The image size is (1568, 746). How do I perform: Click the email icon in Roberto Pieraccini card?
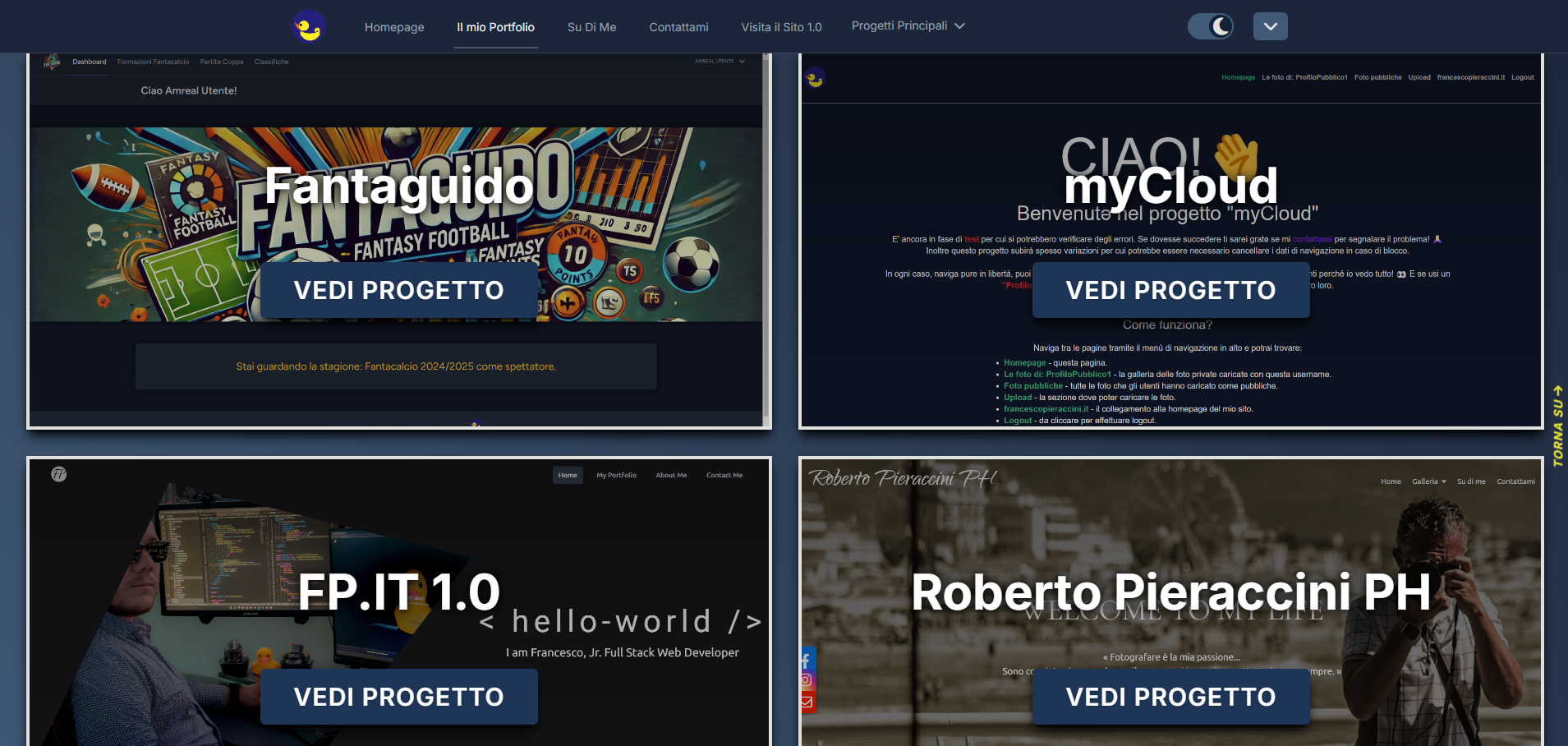[807, 702]
